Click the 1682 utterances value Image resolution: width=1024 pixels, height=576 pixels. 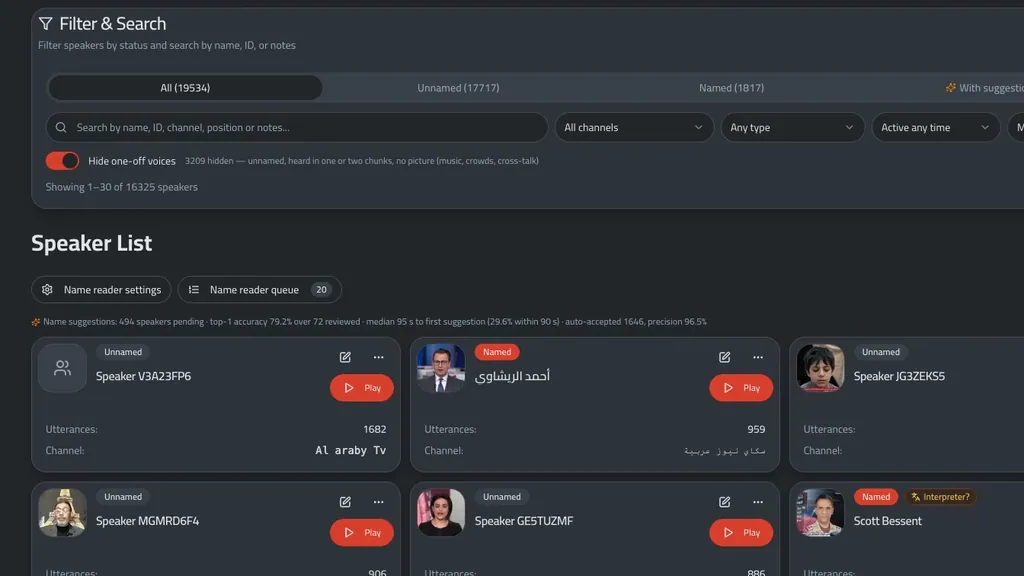pos(374,429)
